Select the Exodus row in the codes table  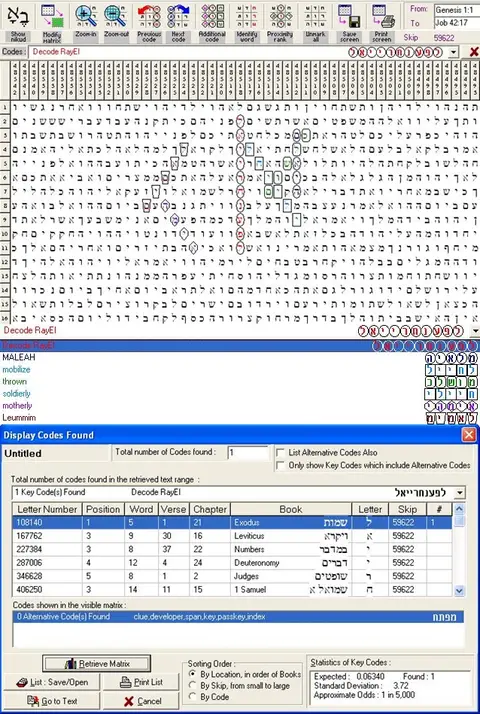pos(232,522)
